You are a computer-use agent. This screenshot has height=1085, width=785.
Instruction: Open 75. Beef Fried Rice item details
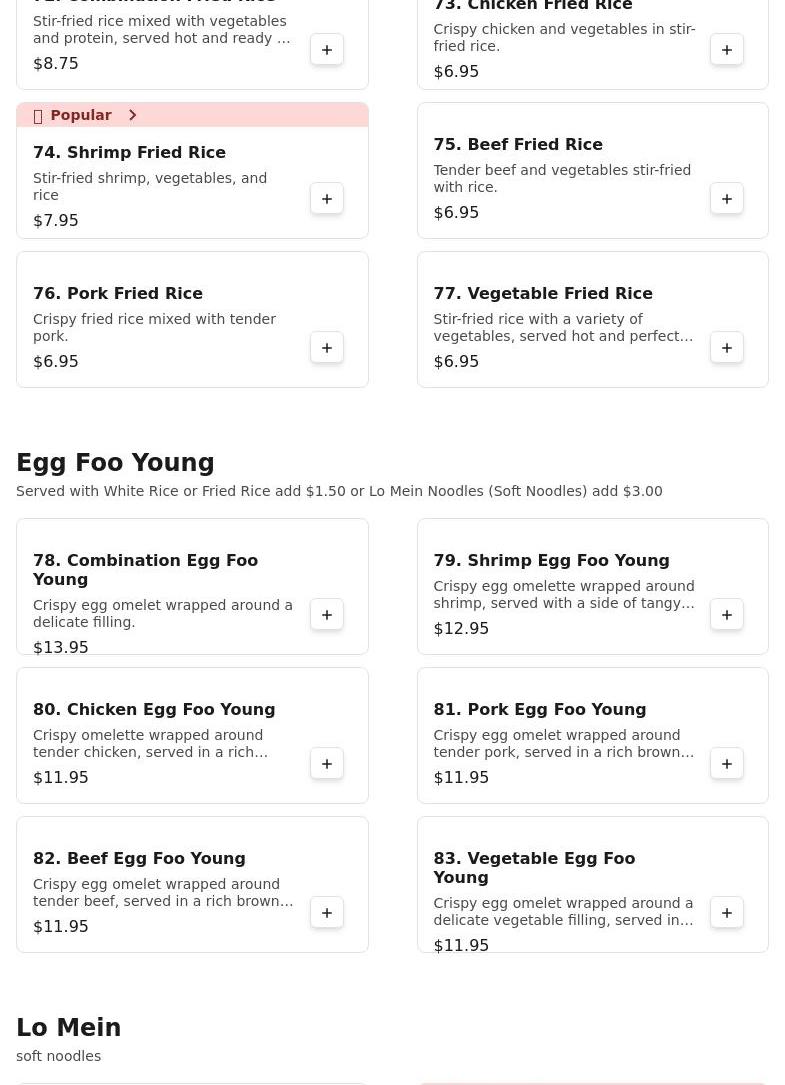click(x=517, y=145)
